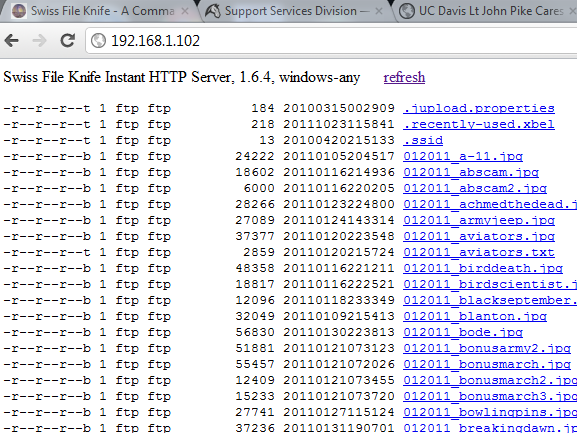Click the purple refresh link
577x433 pixels.
click(x=404, y=77)
